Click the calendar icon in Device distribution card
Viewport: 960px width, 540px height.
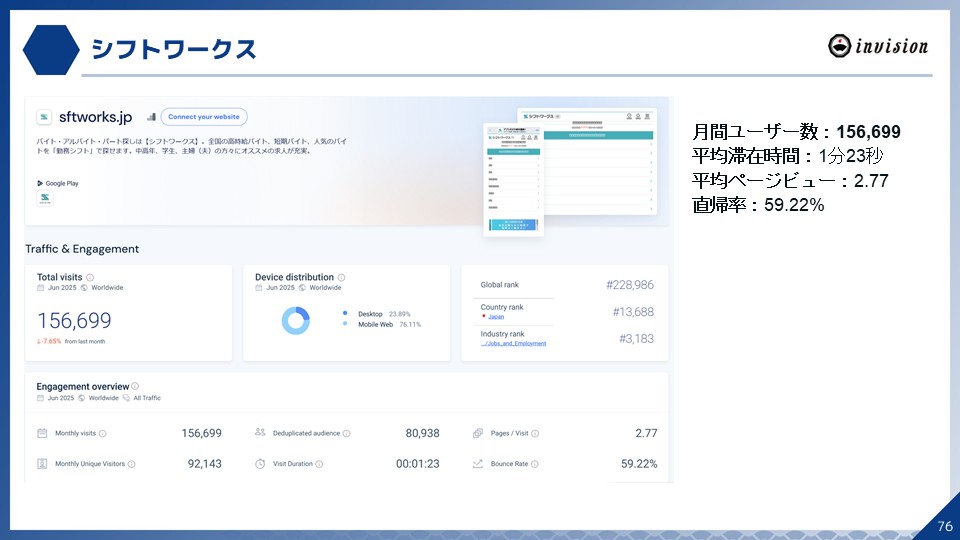pos(258,288)
